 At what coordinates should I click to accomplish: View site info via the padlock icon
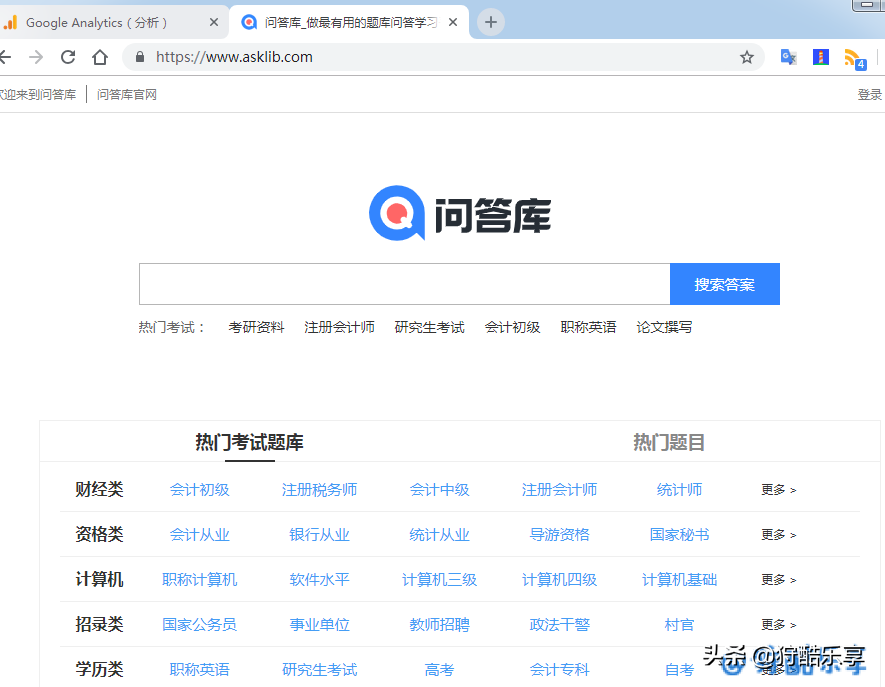140,57
